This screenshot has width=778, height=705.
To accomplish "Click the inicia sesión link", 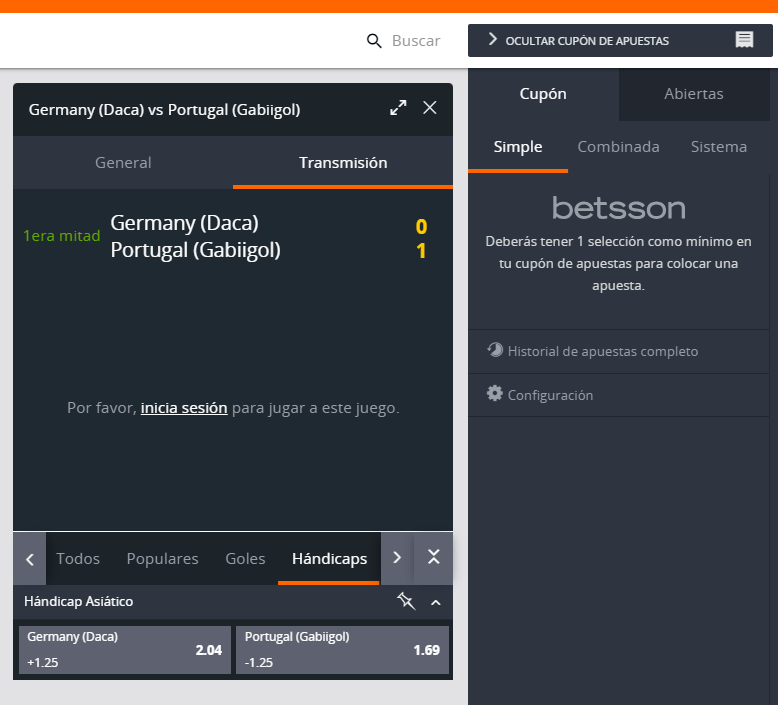I will tap(184, 408).
